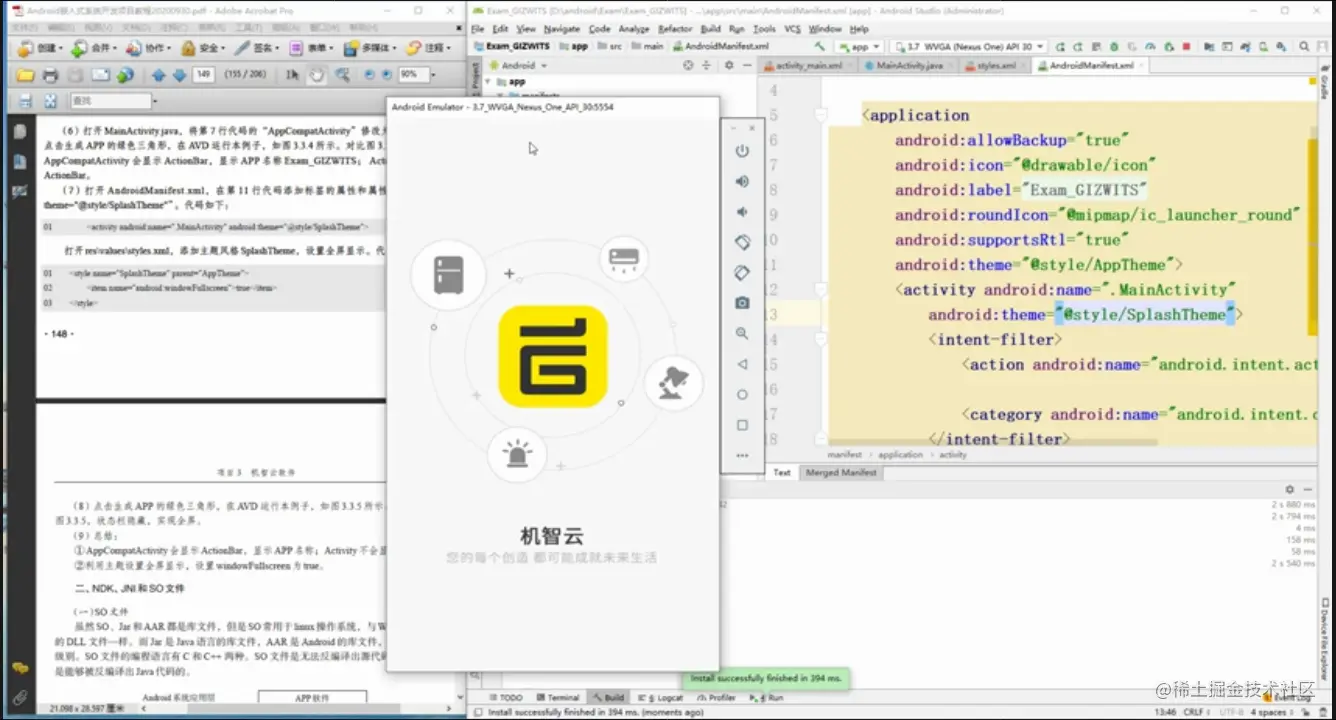
Task: Click the manifest breadcrumb in editor
Action: (x=845, y=455)
